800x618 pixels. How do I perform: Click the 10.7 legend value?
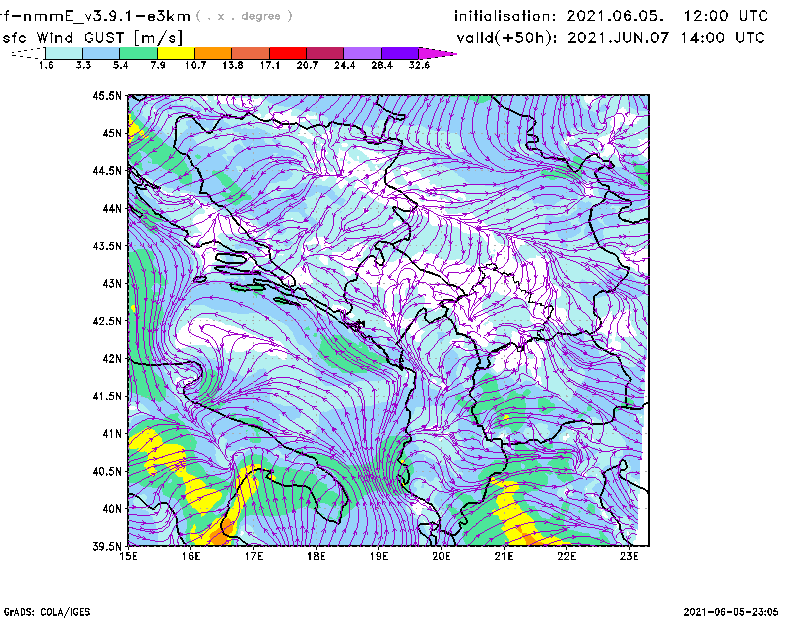click(x=195, y=65)
